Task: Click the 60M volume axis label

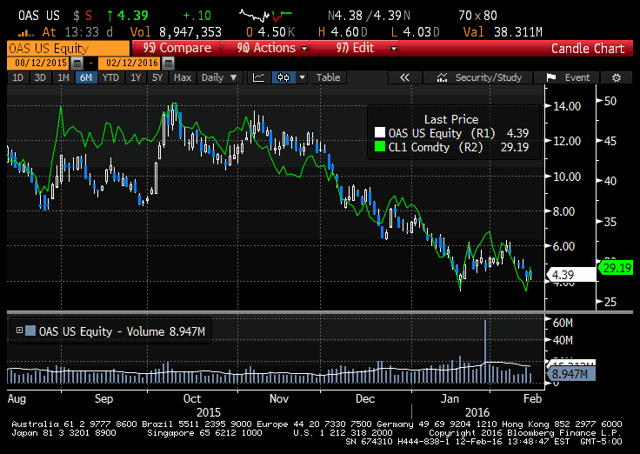Action: (x=562, y=323)
